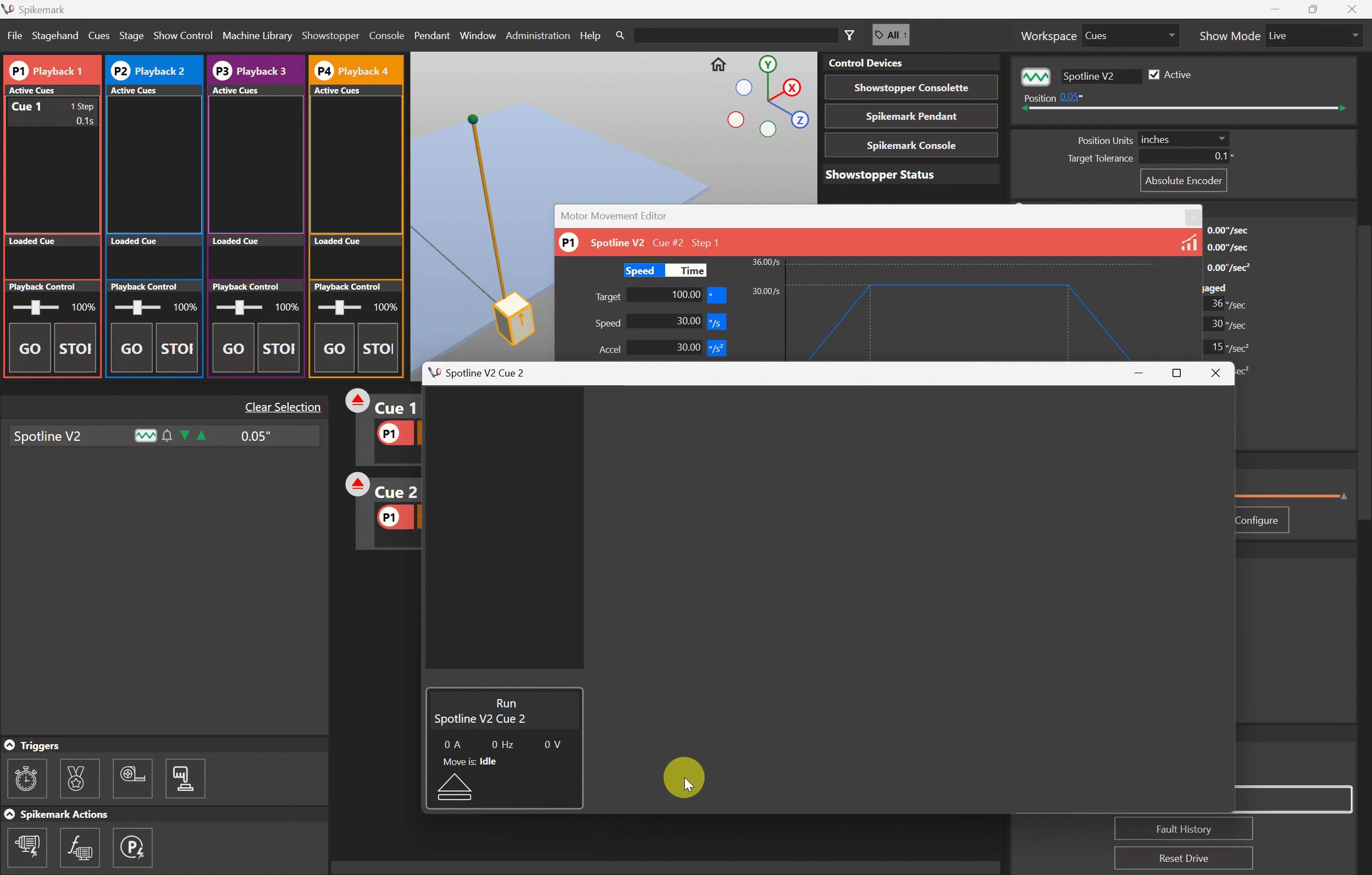The image size is (1372, 875).
Task: Collapse the Spikemark Actions section
Action: tap(9, 813)
